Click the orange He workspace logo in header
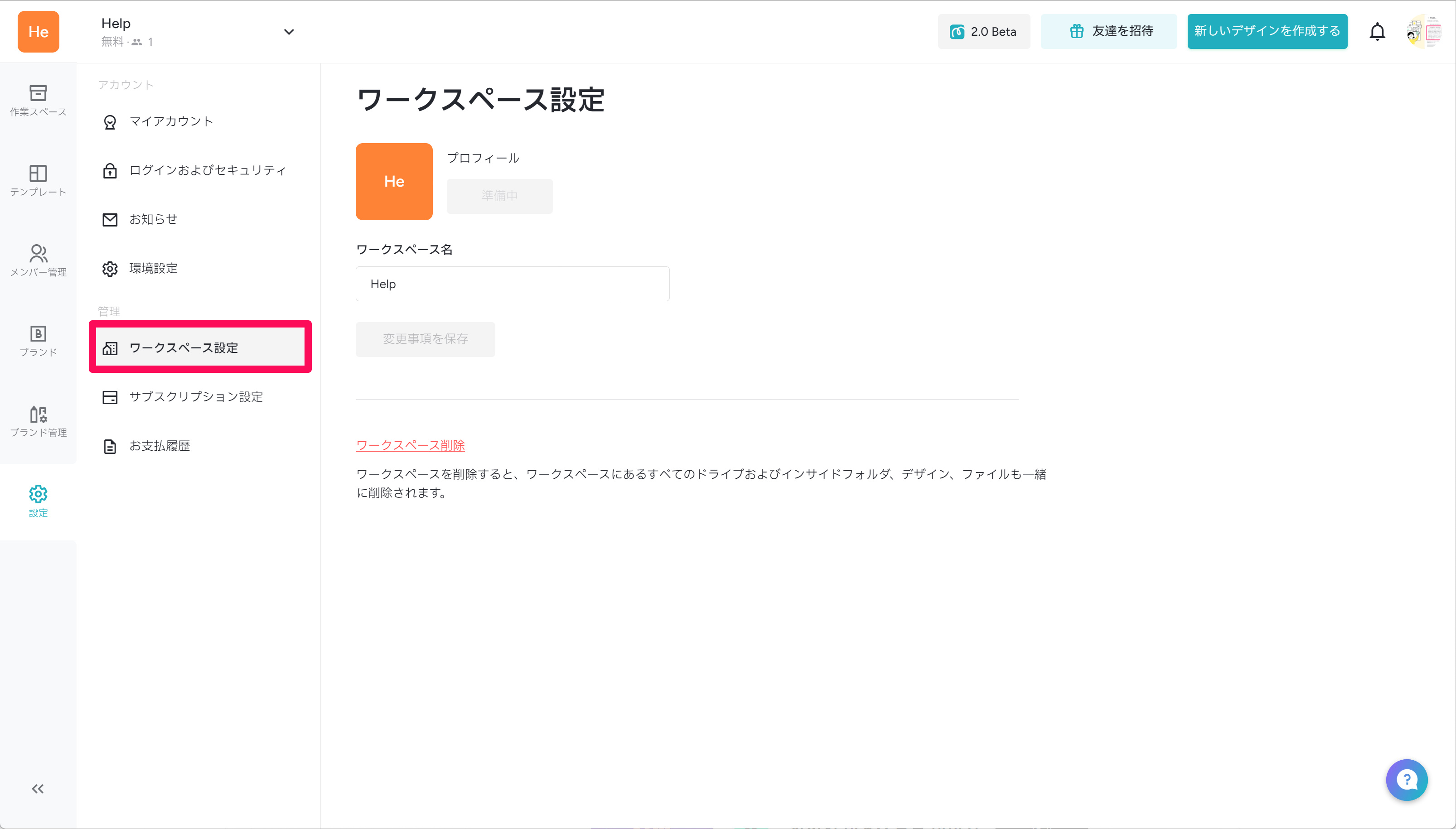This screenshot has height=829, width=1456. coord(38,32)
